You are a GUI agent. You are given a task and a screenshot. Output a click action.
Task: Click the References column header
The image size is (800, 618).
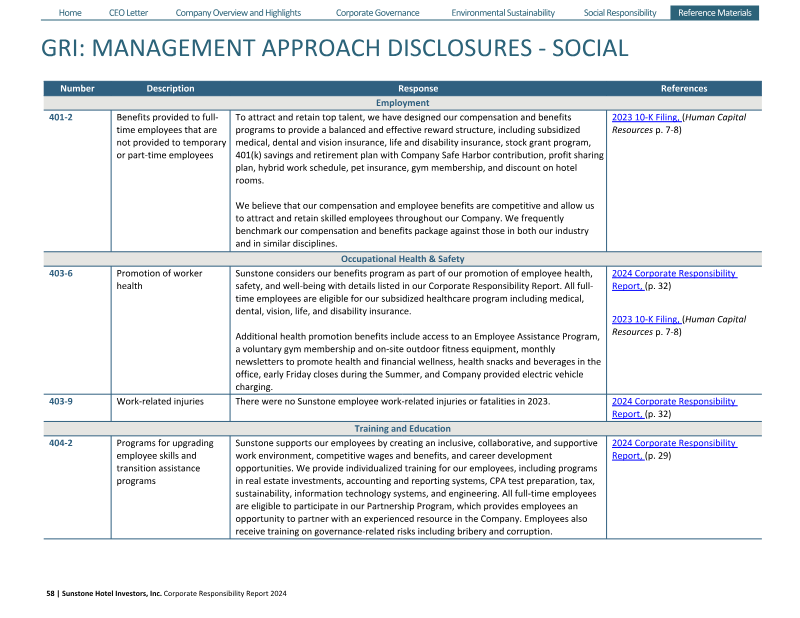click(x=683, y=89)
